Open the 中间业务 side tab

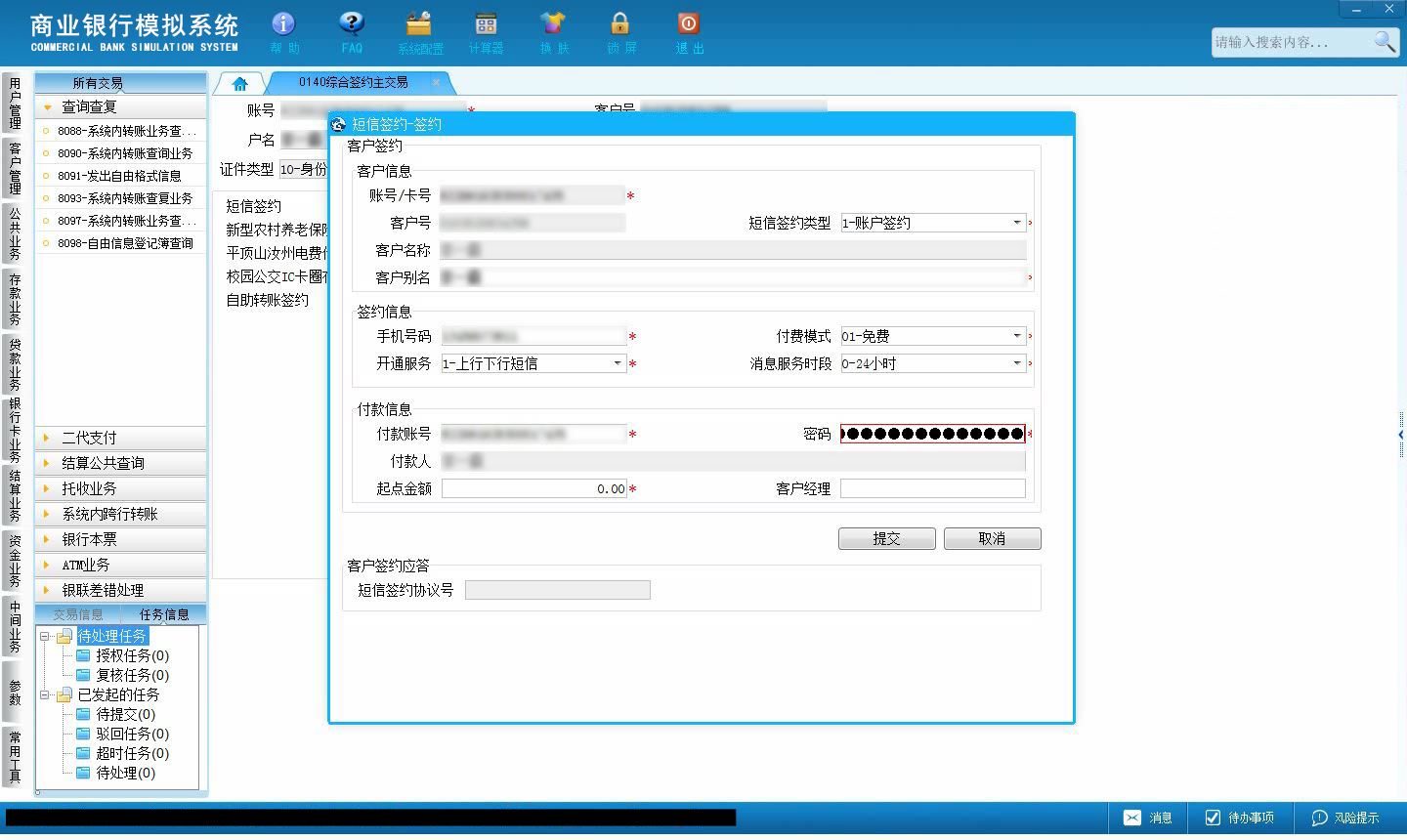pyautogui.click(x=15, y=626)
